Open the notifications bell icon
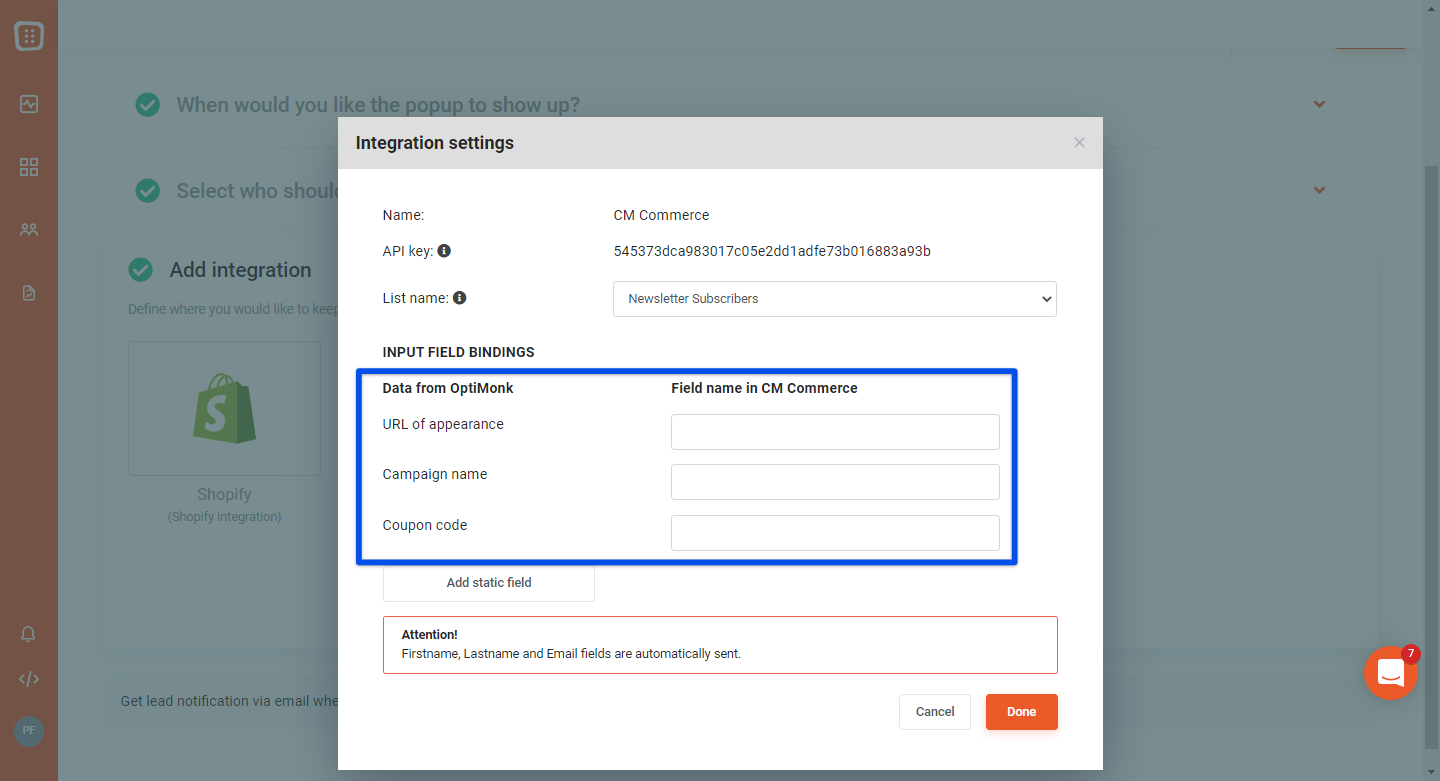This screenshot has width=1440, height=781. tap(29, 634)
